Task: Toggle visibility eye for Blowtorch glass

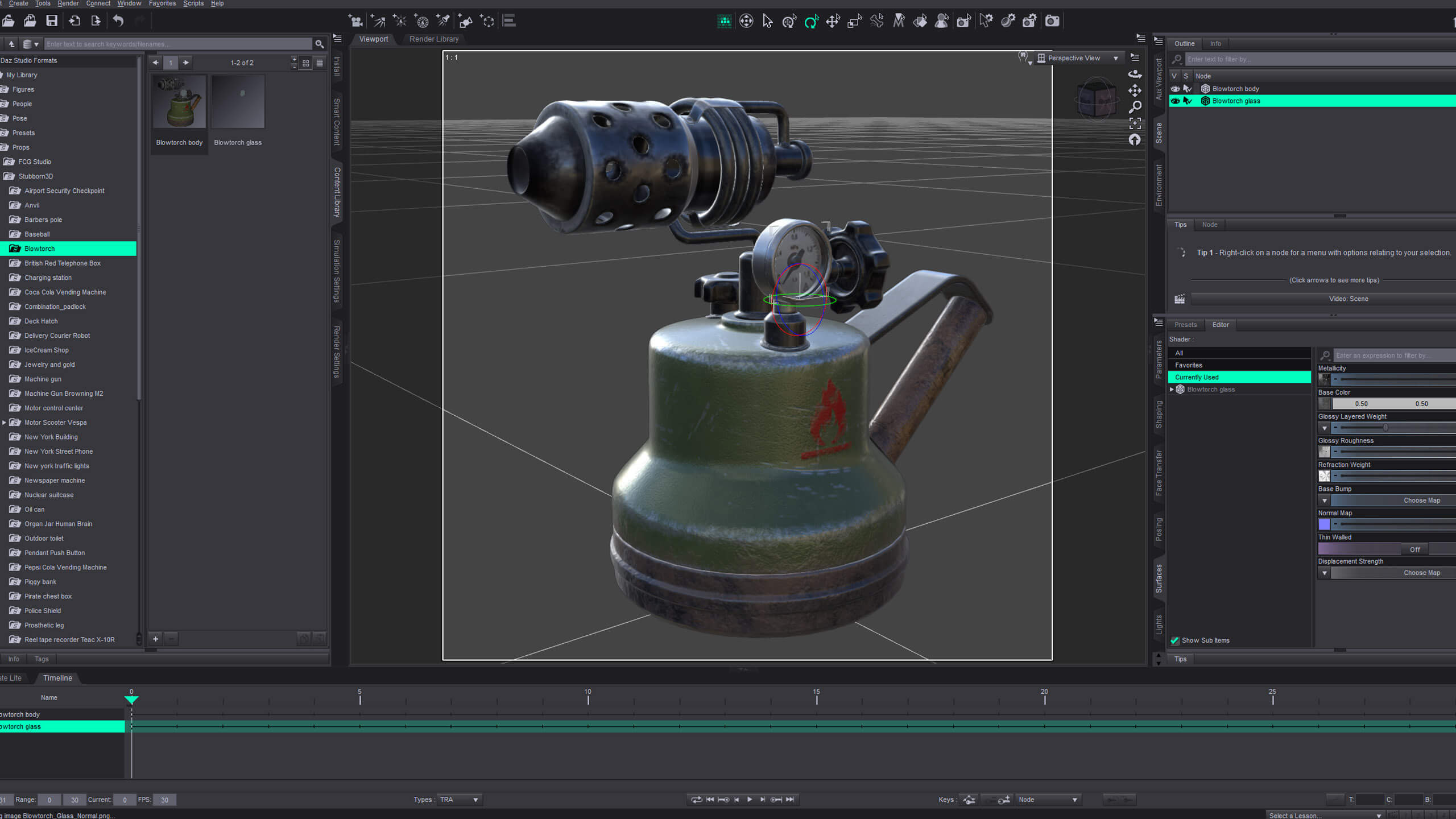Action: coord(1175,101)
